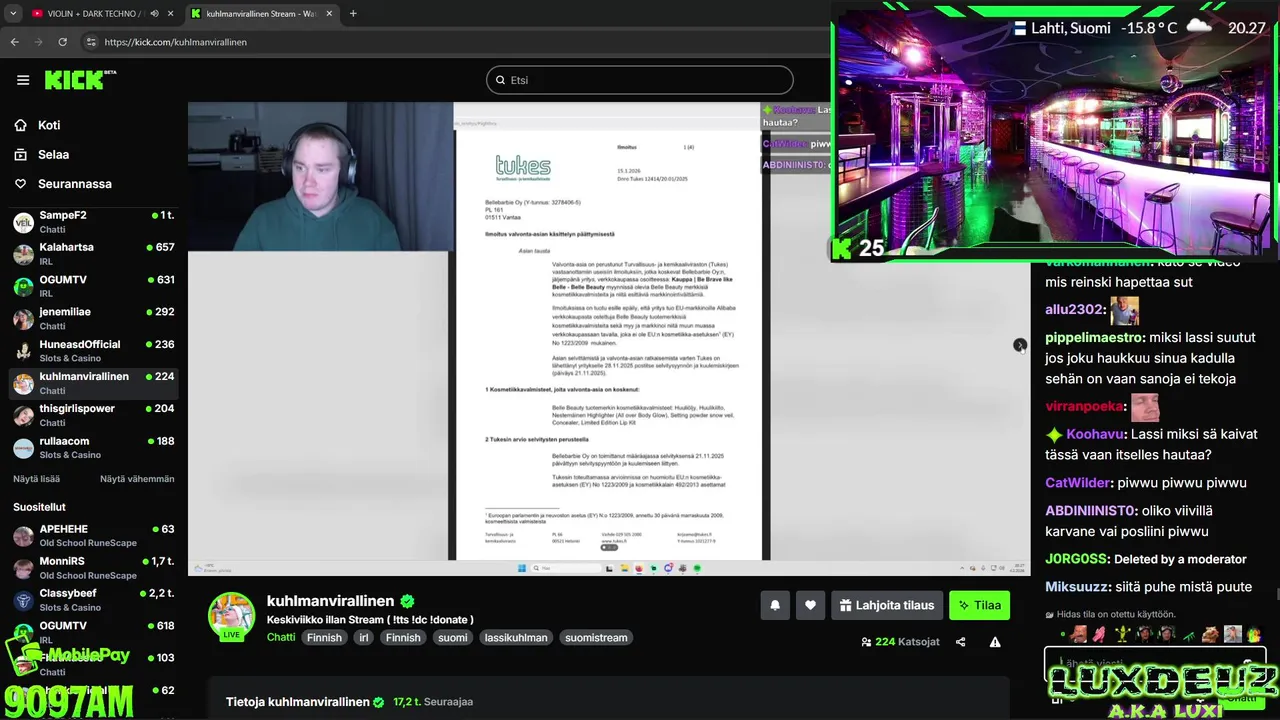Click Lahjoita tilaus gift button

887,605
